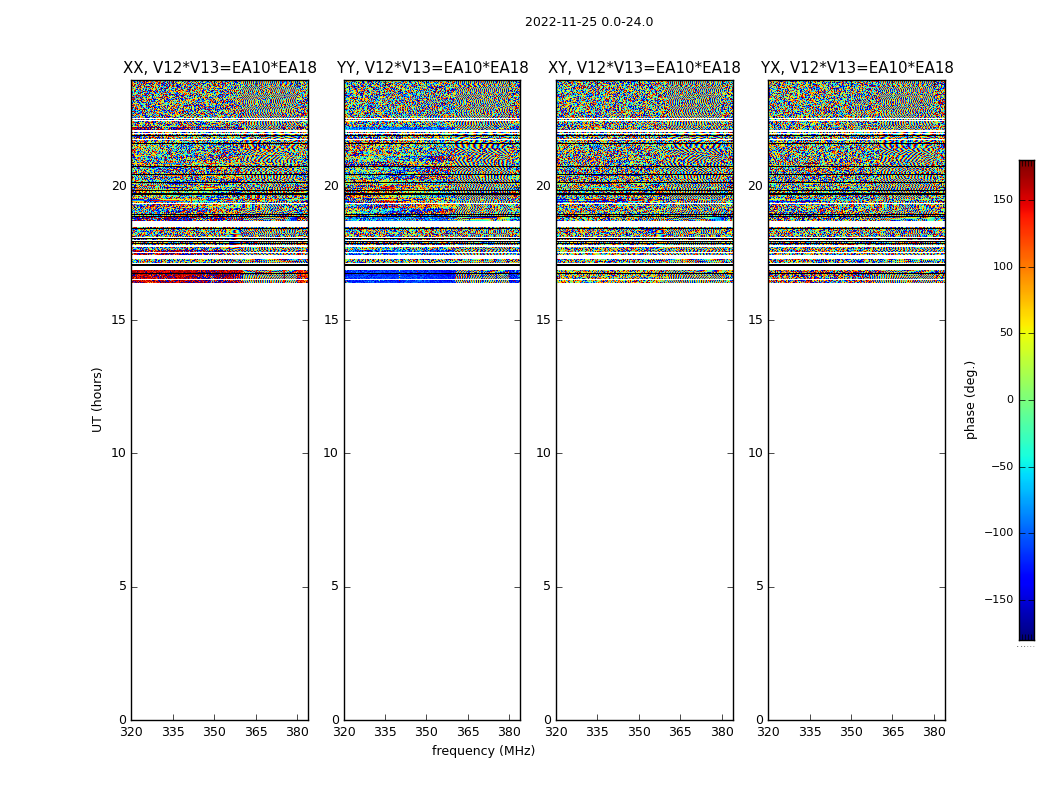1050x800 pixels.
Task: Click the YY plot waterfall image area
Action: 433,400
